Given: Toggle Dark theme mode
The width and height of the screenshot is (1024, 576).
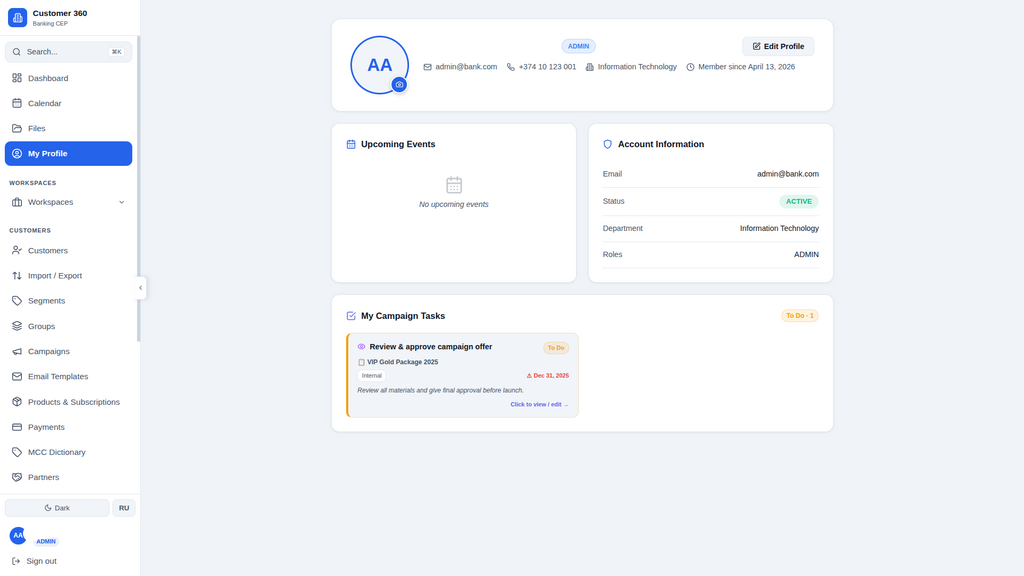Looking at the screenshot, I should 57,508.
